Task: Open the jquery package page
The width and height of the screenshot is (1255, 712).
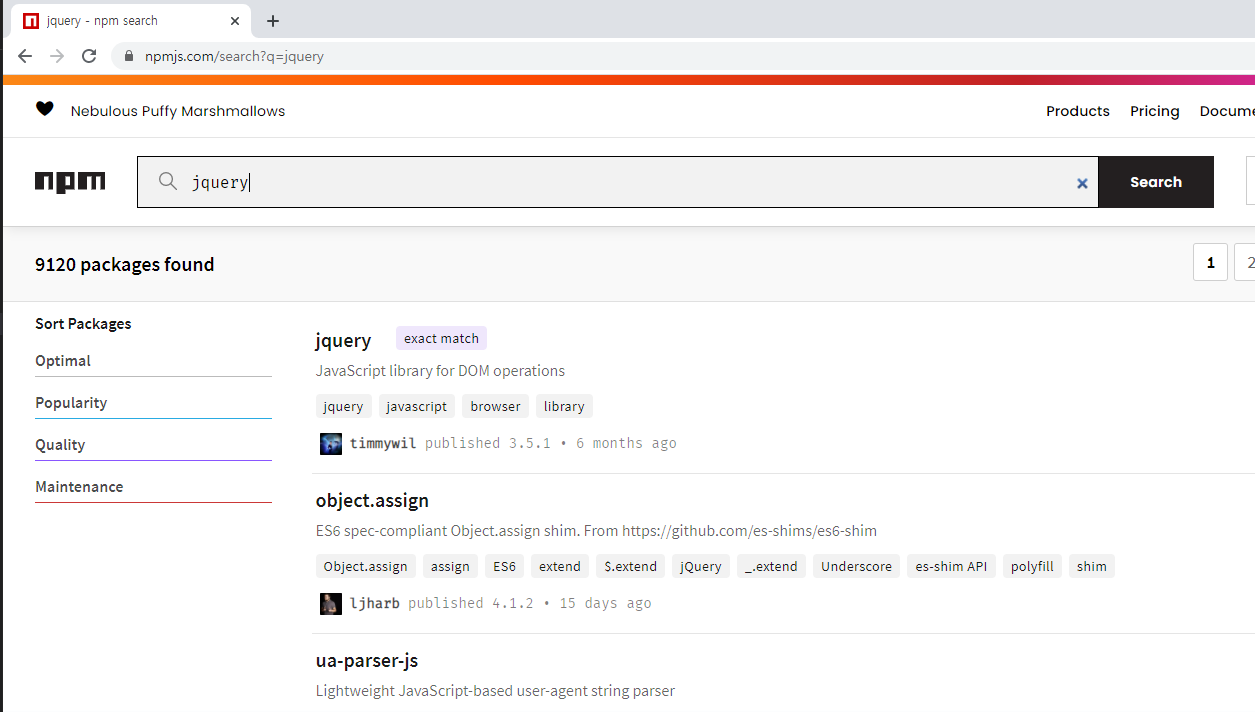Action: [343, 340]
